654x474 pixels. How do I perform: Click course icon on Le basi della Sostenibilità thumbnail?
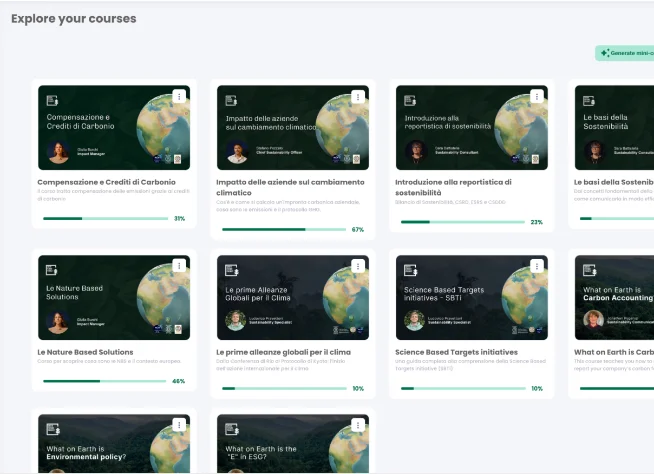click(589, 101)
